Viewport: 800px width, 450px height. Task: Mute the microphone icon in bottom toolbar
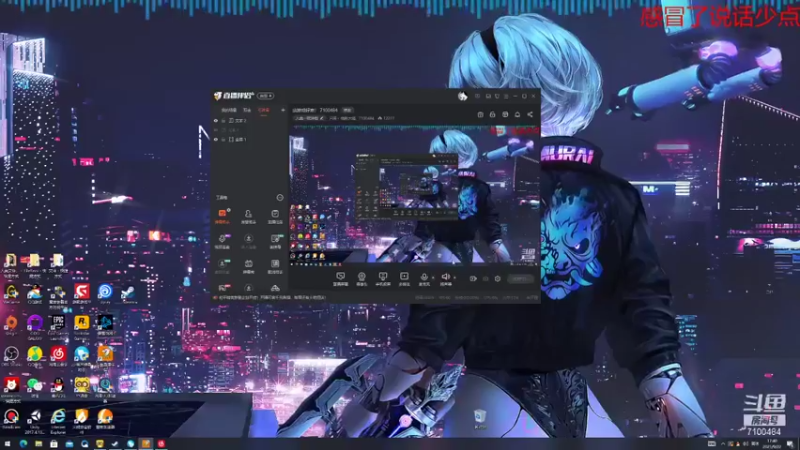point(424,279)
